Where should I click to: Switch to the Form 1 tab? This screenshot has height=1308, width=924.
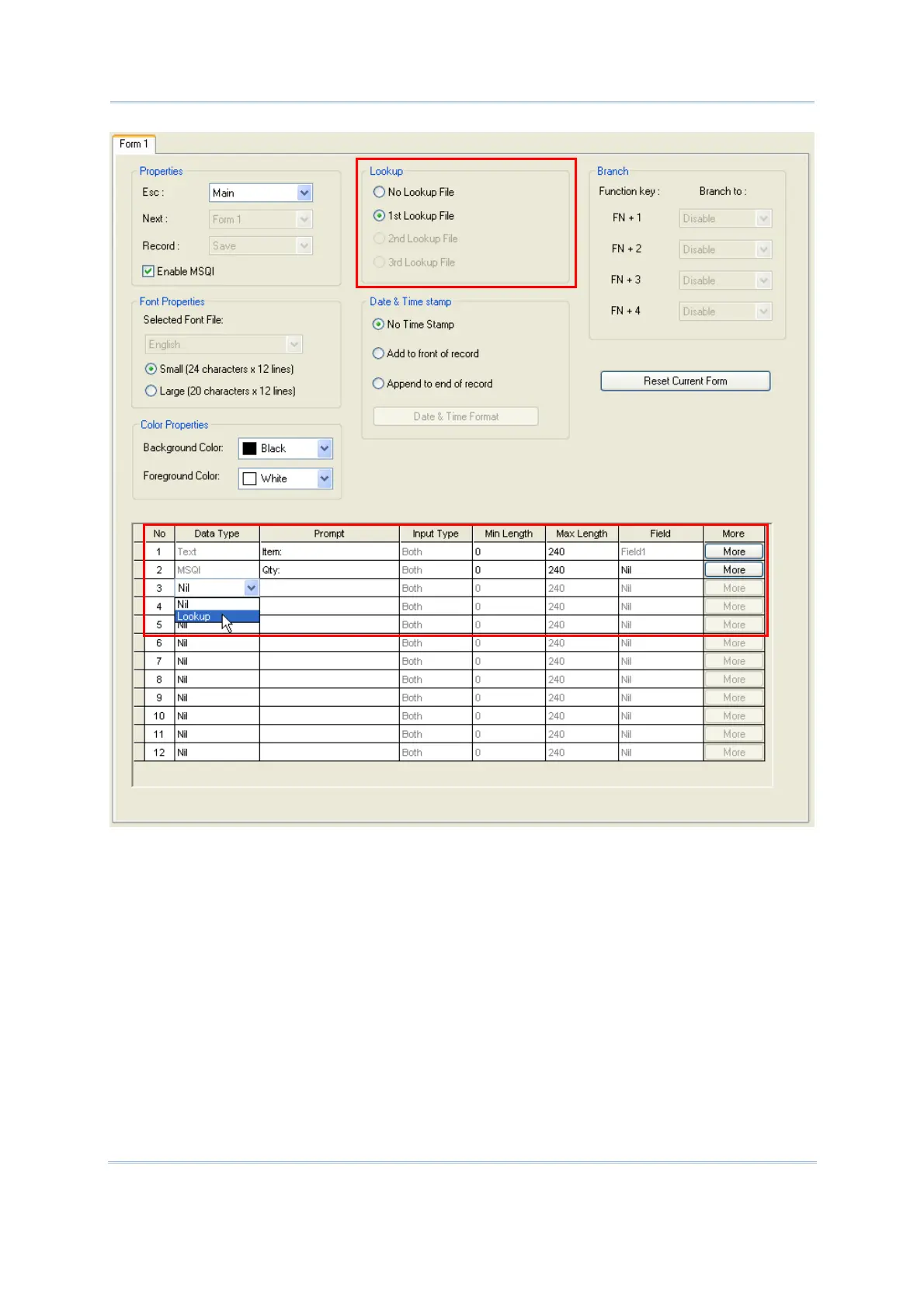tap(134, 144)
